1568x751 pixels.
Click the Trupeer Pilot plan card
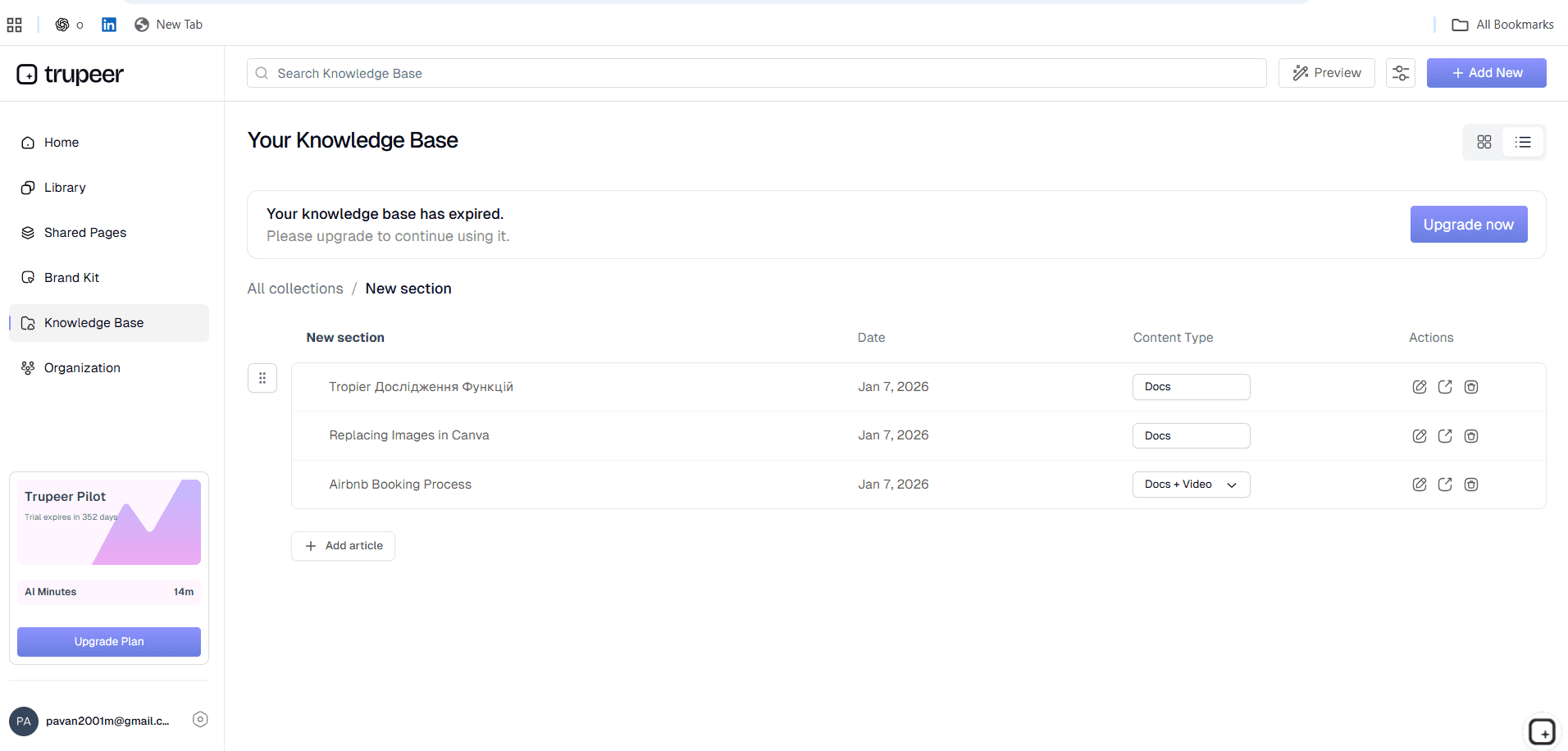click(x=109, y=522)
